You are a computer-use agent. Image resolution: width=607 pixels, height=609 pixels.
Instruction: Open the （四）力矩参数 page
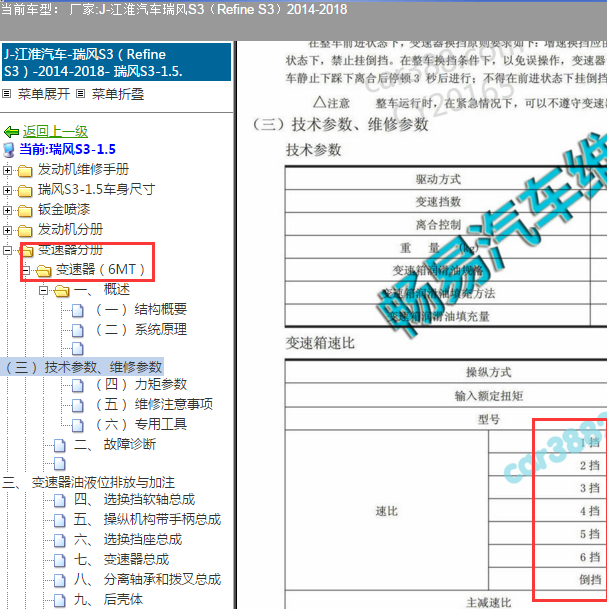pos(141,385)
